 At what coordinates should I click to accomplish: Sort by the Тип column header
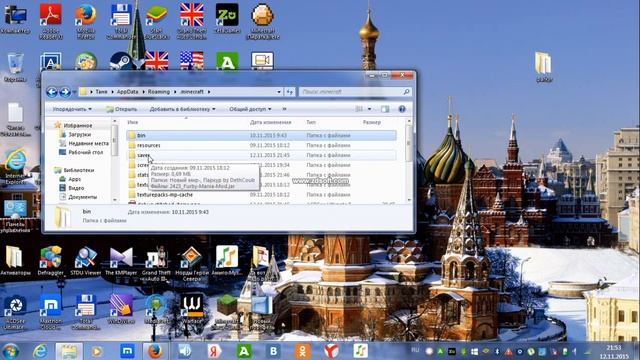coord(311,122)
